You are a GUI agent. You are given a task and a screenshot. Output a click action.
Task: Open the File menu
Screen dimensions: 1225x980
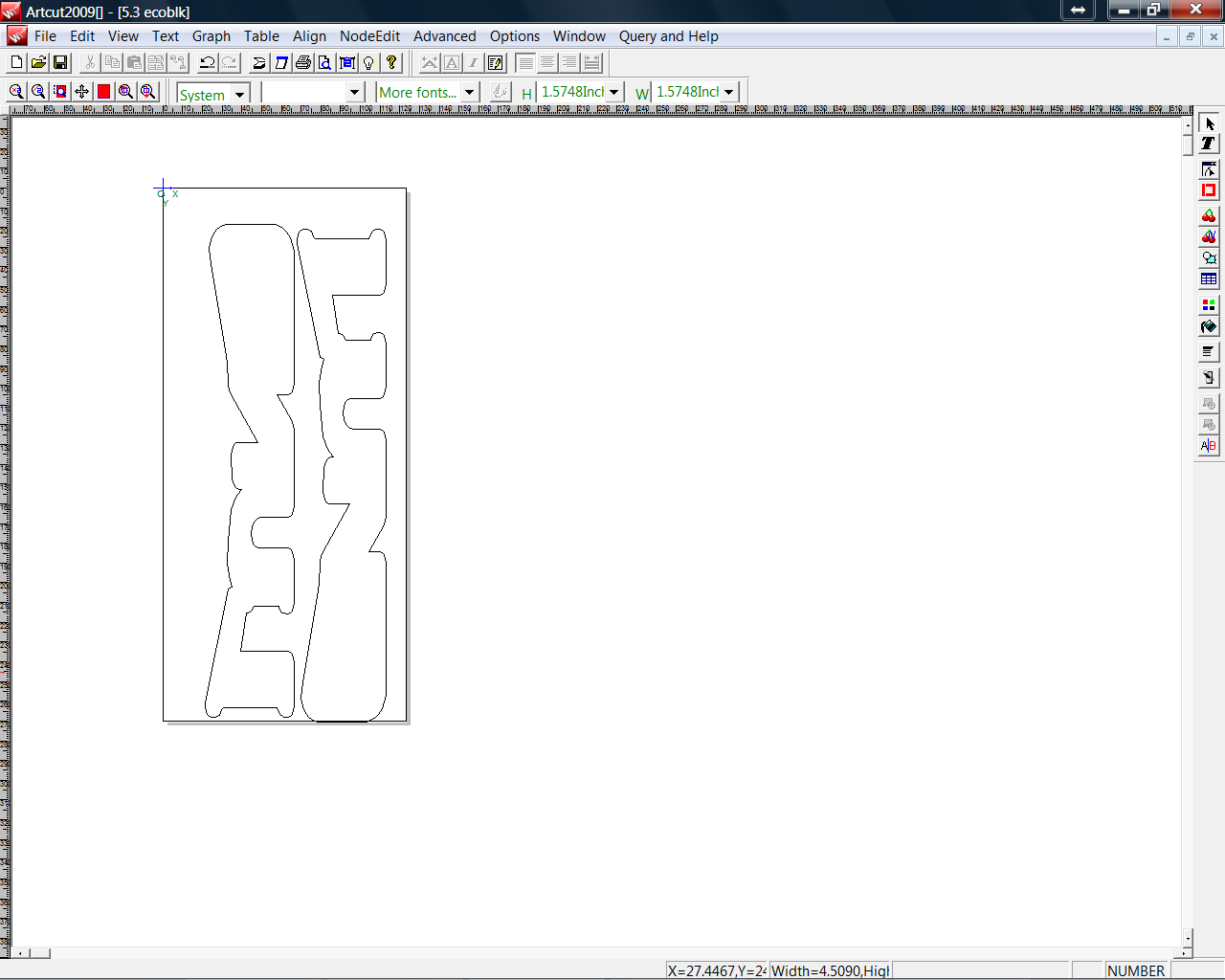point(45,36)
